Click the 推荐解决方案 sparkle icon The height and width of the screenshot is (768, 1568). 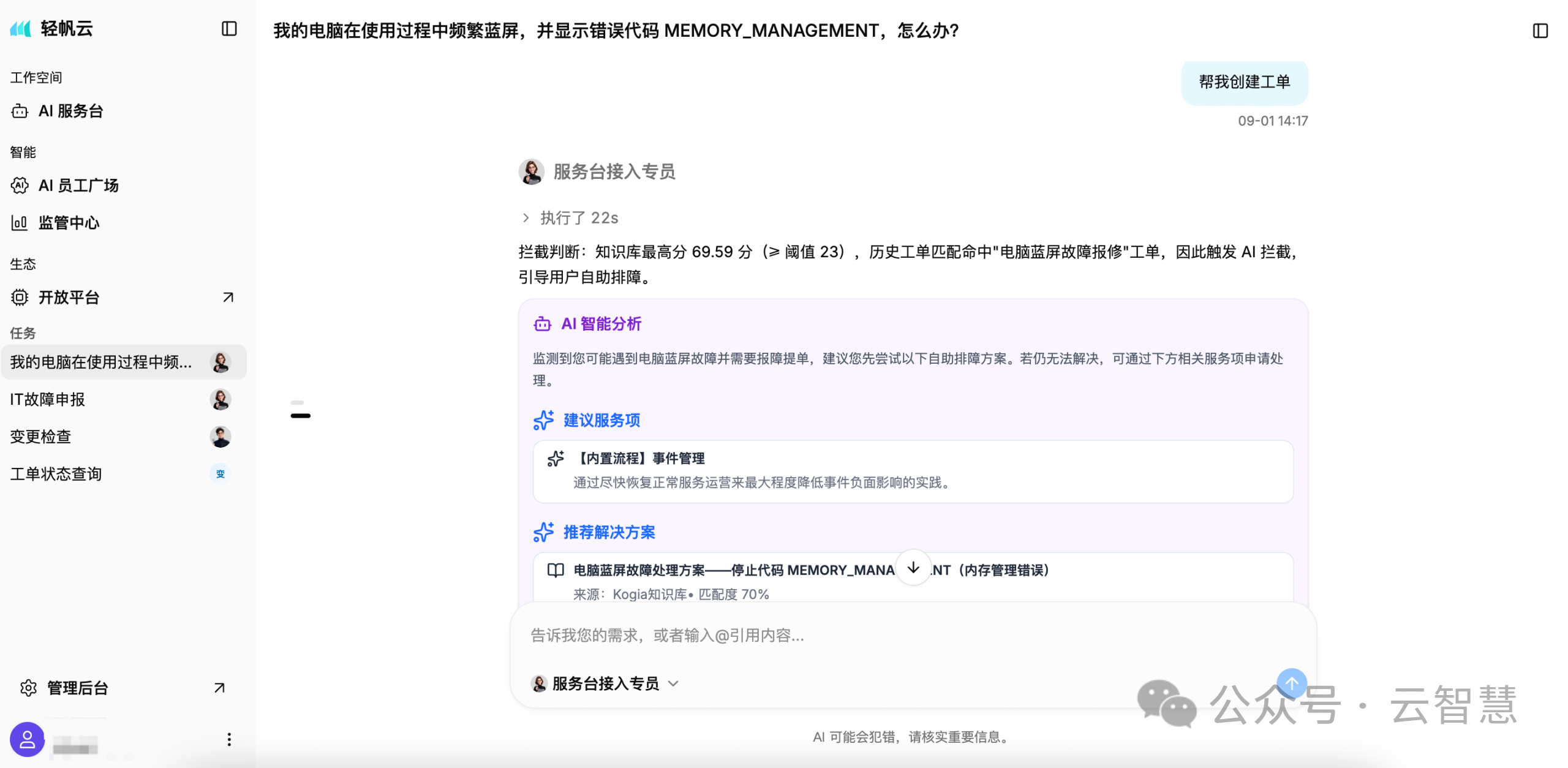(x=543, y=532)
